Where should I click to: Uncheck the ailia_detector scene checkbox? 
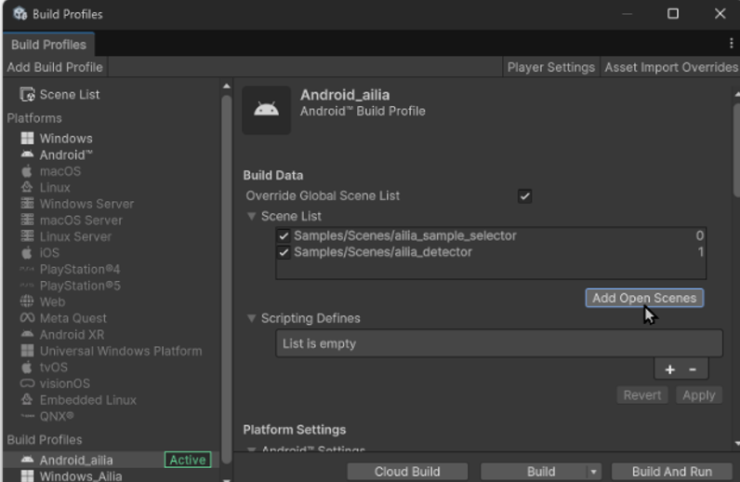(x=284, y=252)
